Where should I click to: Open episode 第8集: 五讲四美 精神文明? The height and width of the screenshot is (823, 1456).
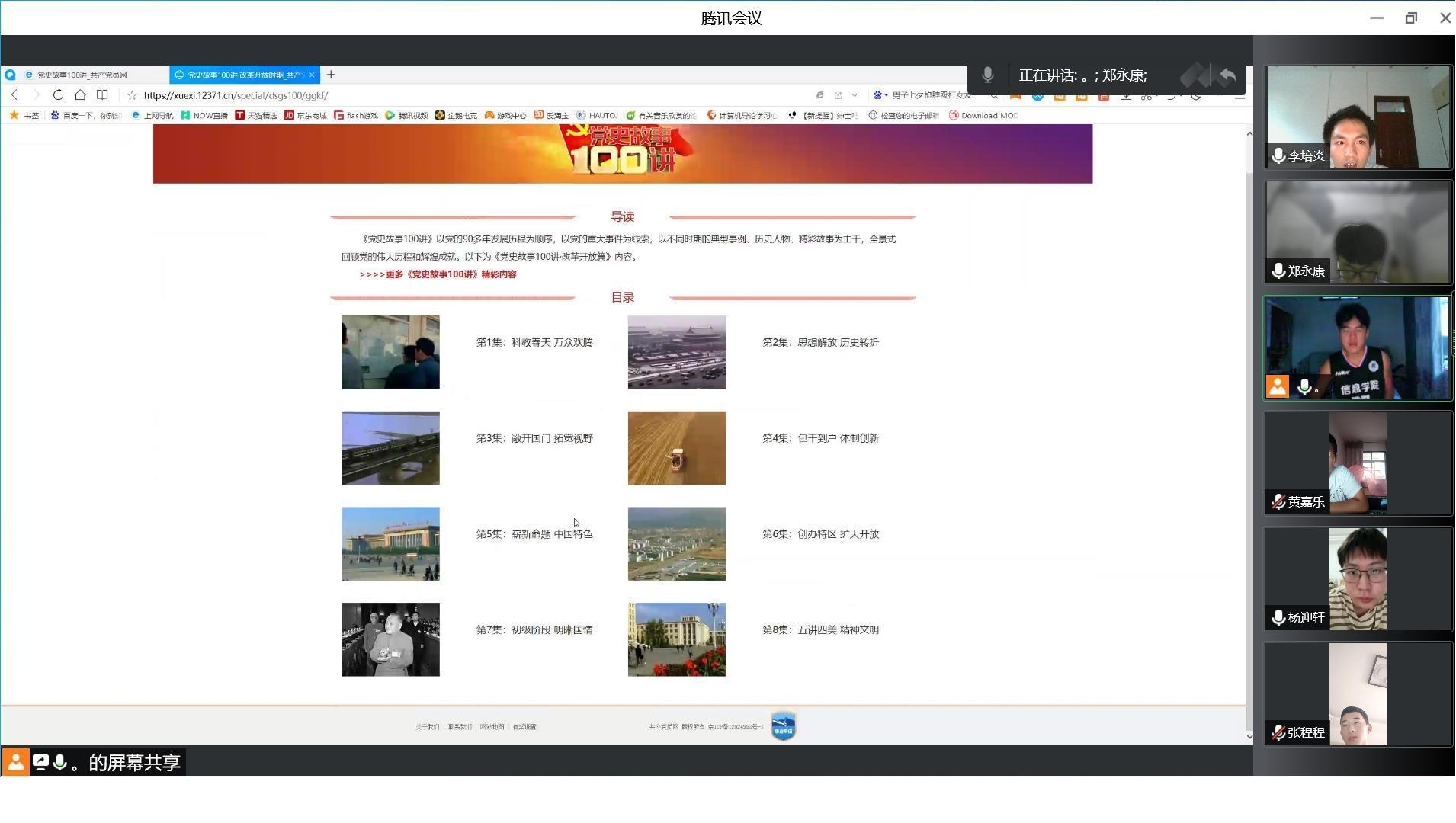tap(821, 630)
